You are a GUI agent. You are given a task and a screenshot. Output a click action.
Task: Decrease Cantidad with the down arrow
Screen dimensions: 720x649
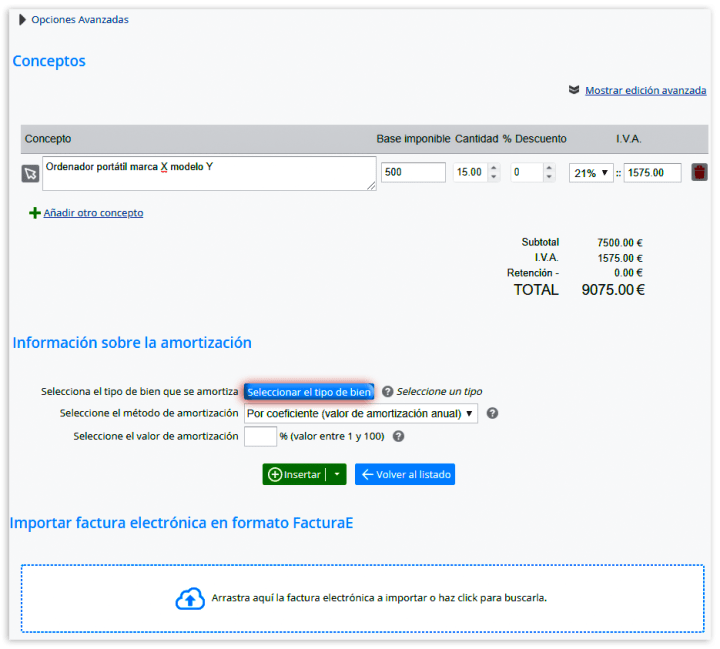click(494, 177)
